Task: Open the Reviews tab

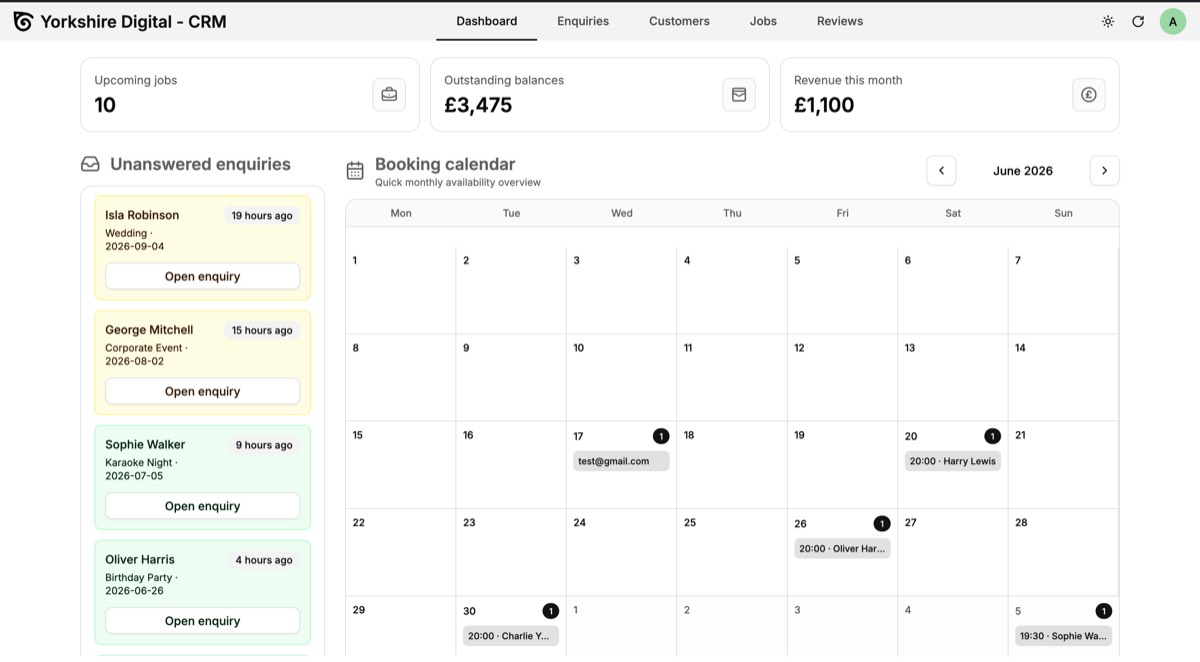Action: 840,21
